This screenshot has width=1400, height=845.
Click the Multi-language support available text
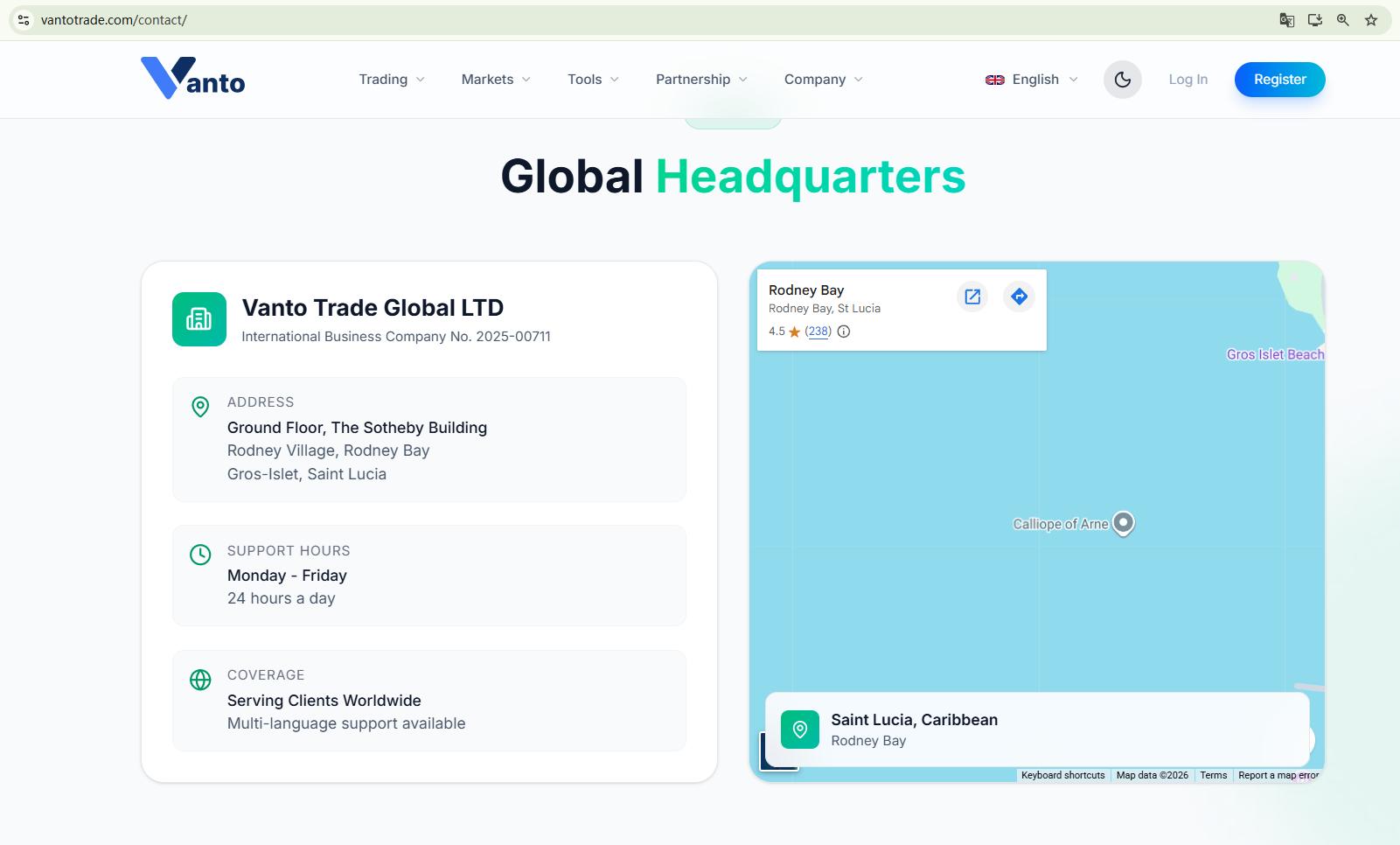(346, 723)
